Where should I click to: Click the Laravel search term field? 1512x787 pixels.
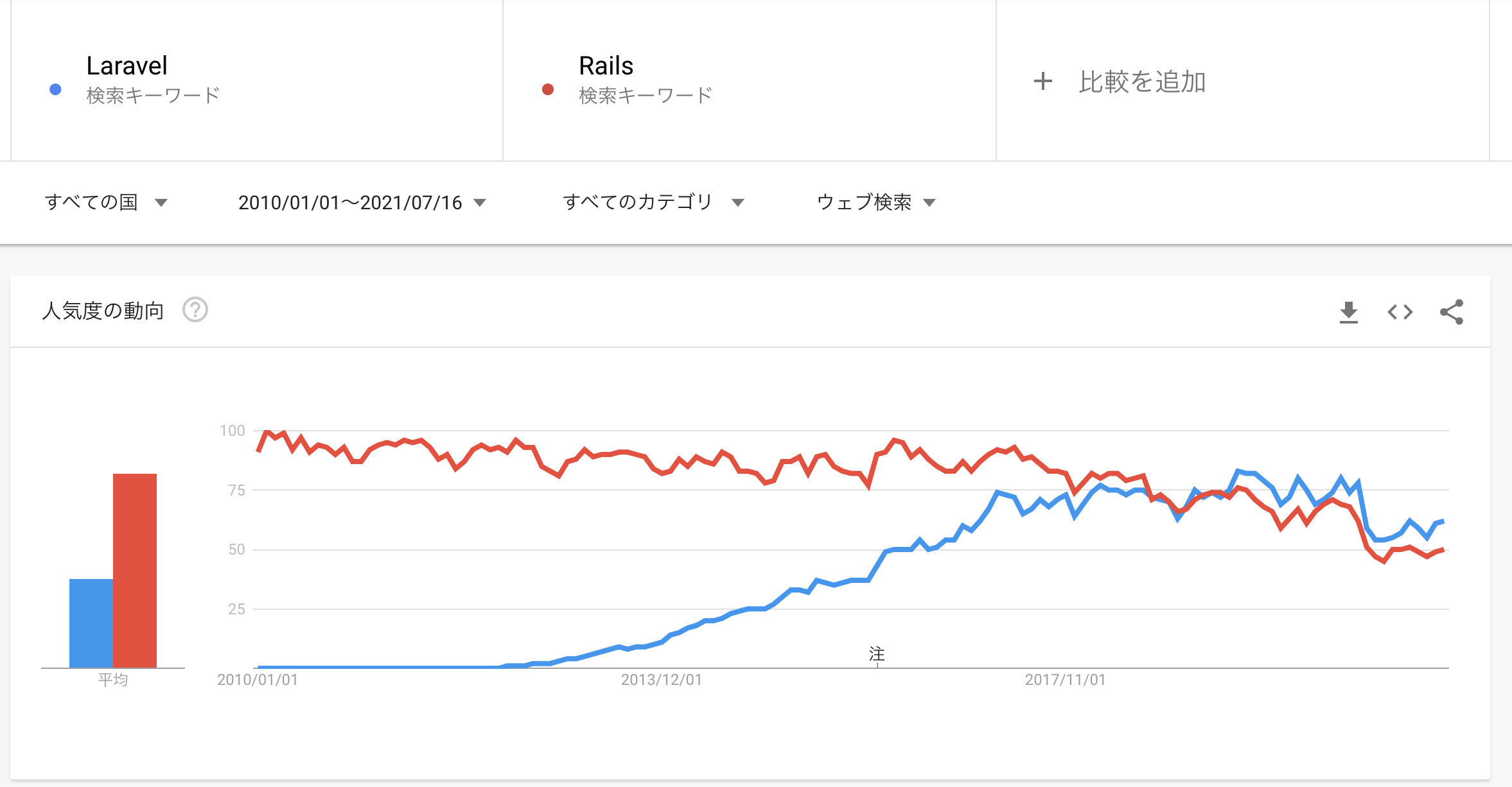(127, 66)
